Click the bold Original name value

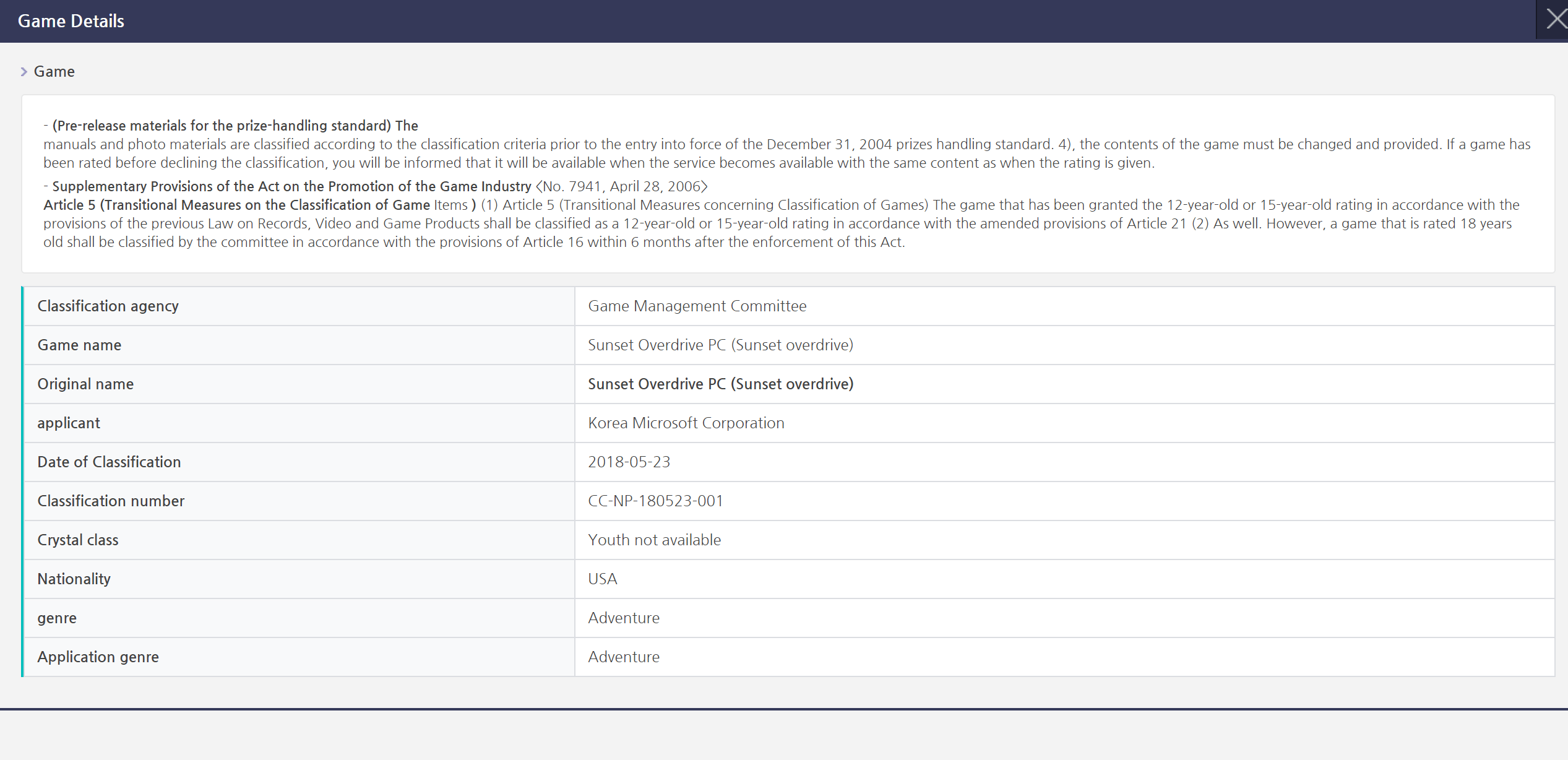pos(720,384)
